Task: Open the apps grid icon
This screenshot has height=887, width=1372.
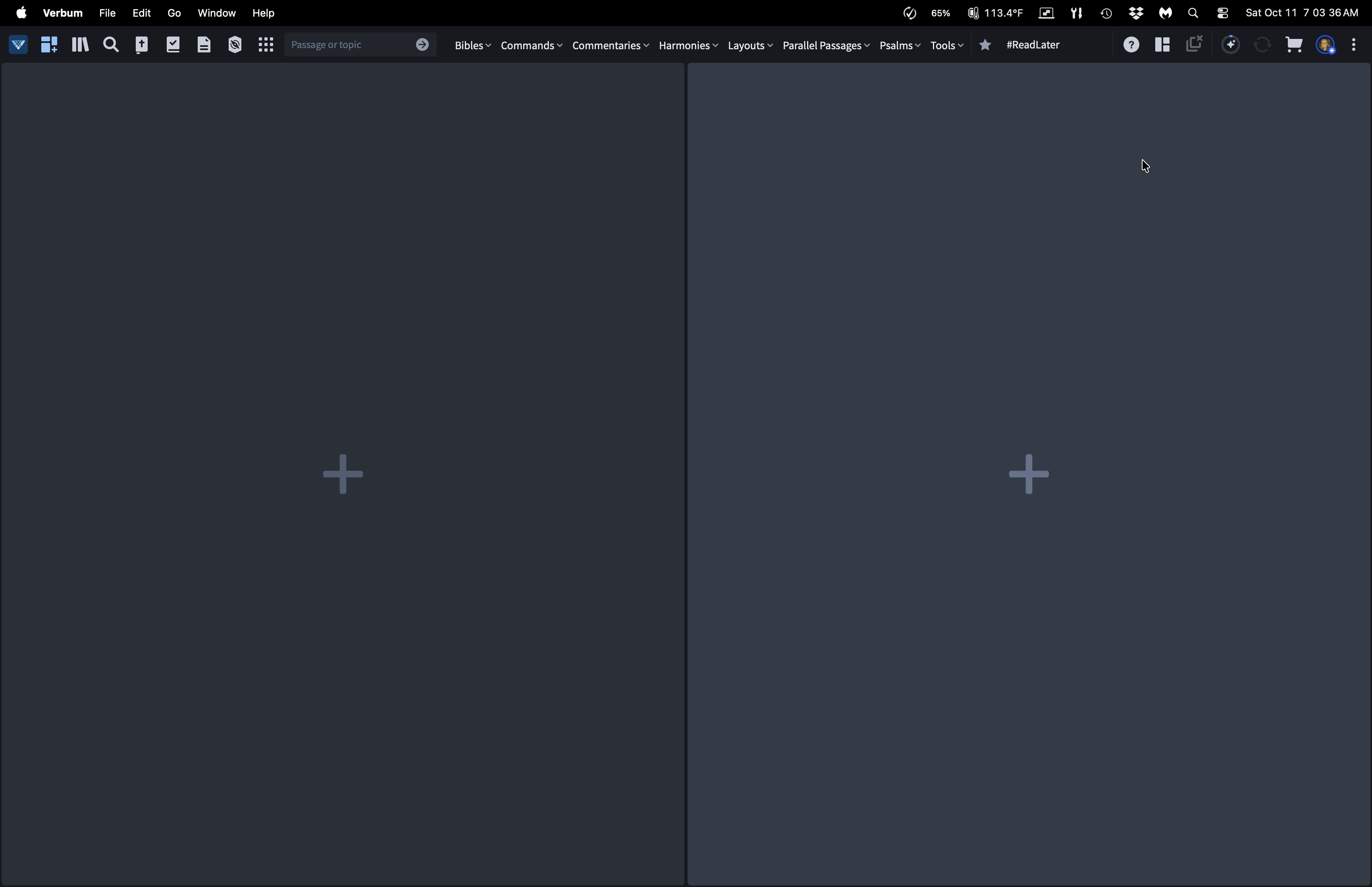Action: (x=266, y=45)
